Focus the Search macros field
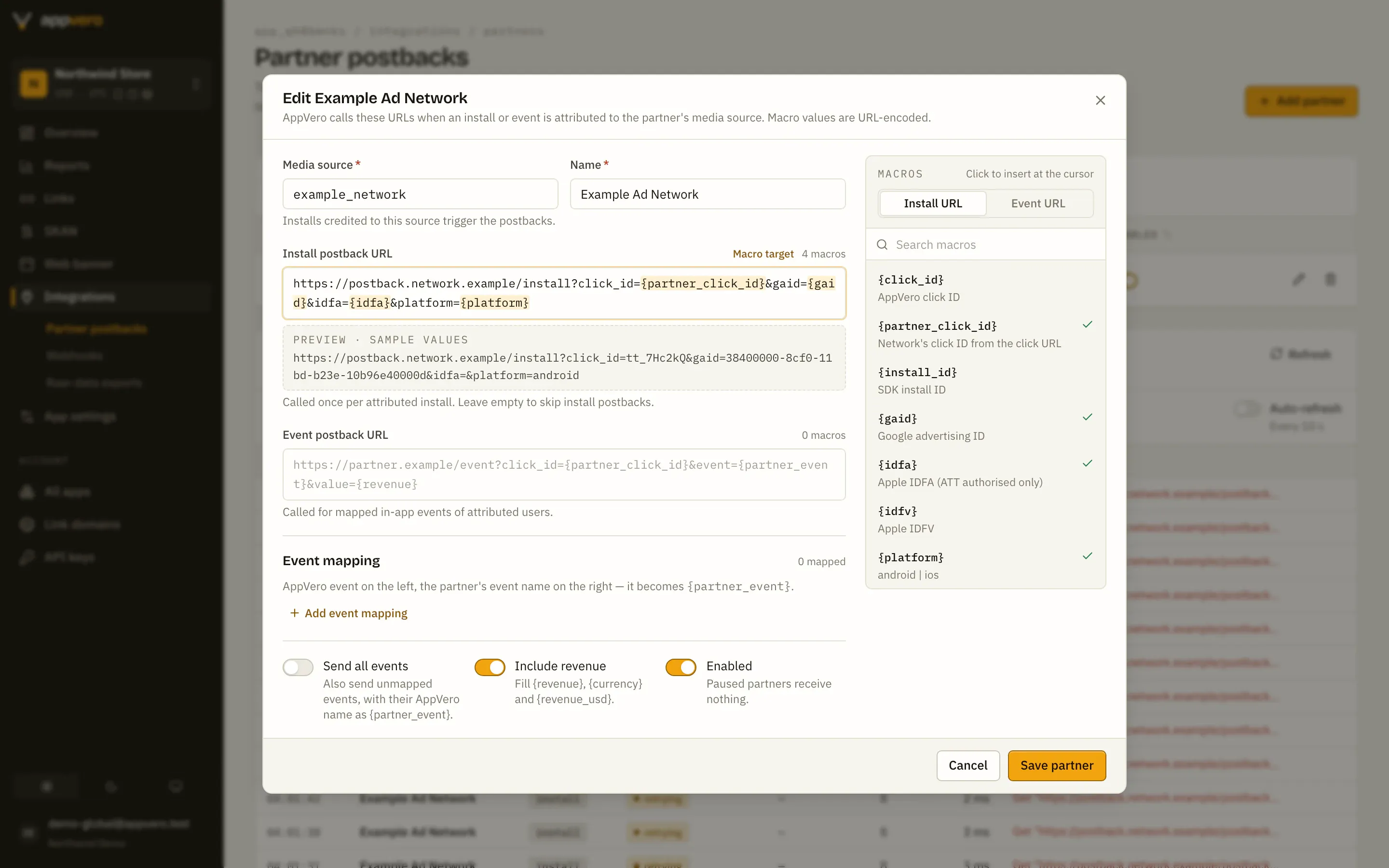 [985, 244]
